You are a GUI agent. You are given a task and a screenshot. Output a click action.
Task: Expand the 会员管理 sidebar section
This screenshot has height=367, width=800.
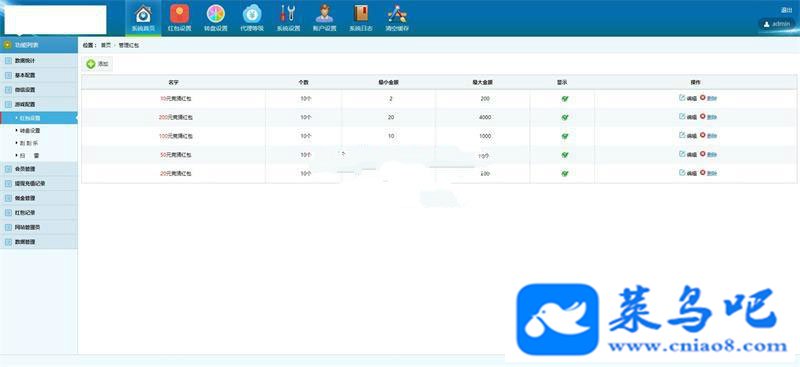pyautogui.click(x=39, y=168)
